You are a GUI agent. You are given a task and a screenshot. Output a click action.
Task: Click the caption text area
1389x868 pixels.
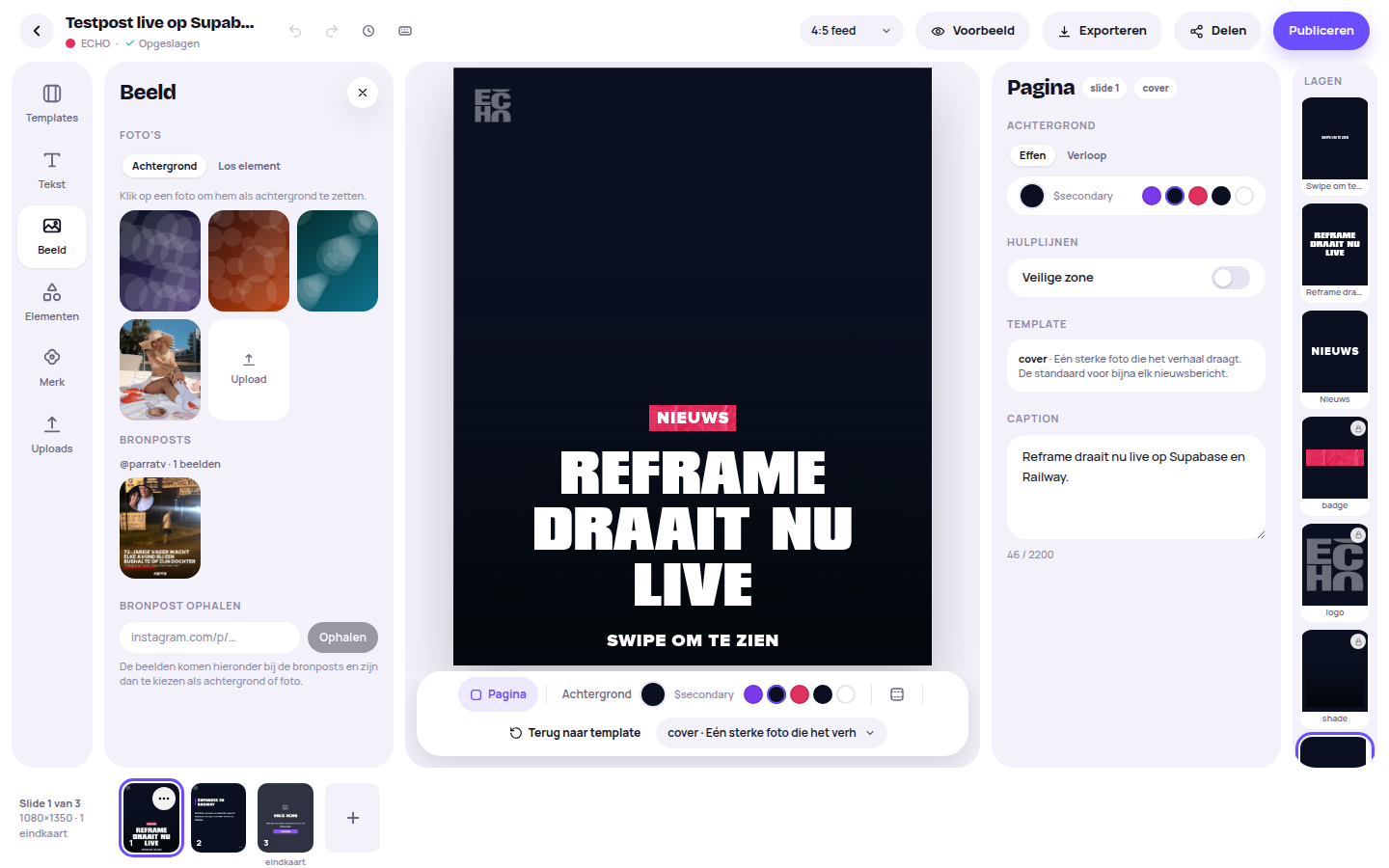(1136, 487)
